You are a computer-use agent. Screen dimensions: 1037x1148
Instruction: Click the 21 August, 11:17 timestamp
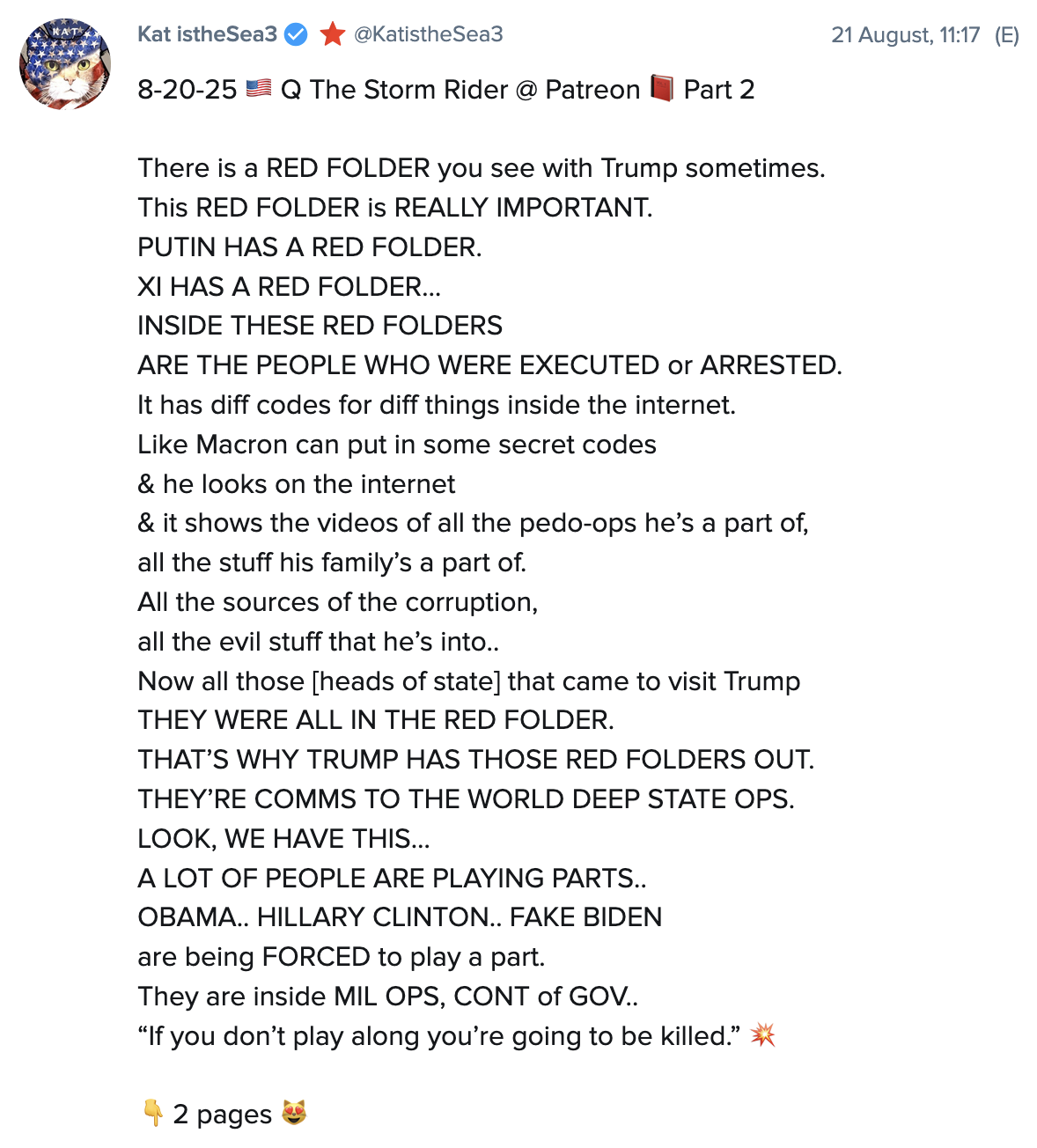[x=905, y=35]
